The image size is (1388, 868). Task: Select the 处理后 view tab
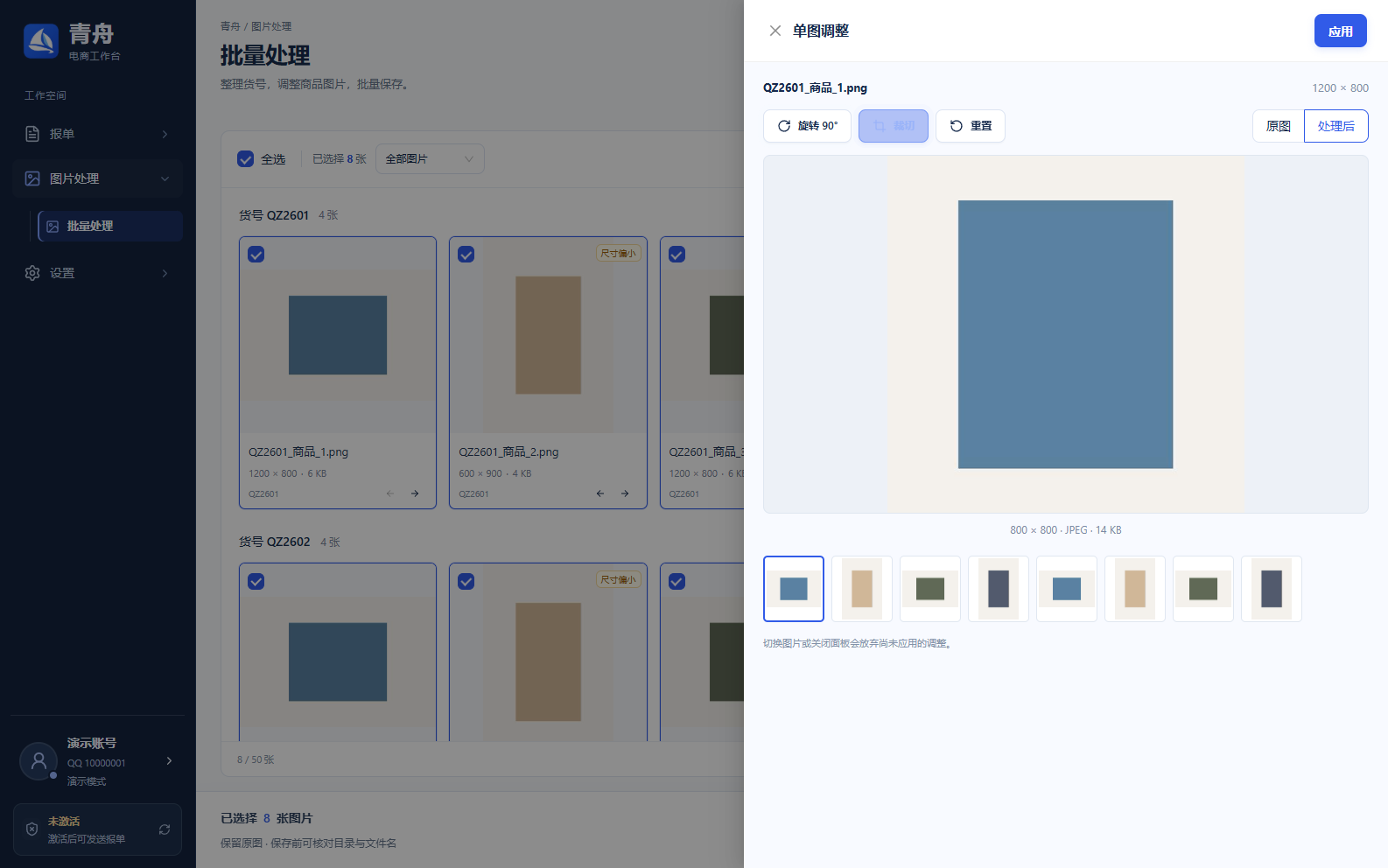[1335, 126]
